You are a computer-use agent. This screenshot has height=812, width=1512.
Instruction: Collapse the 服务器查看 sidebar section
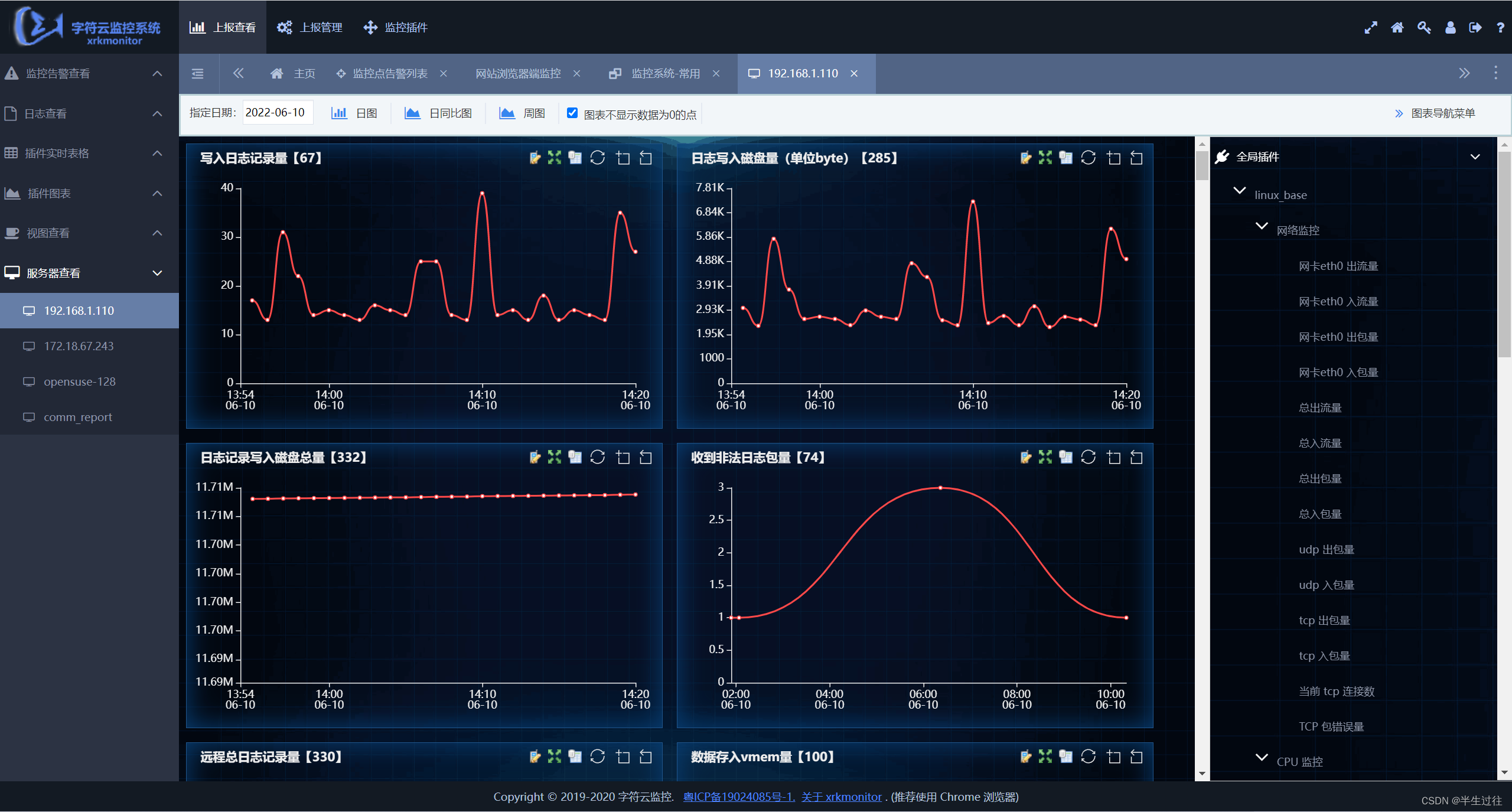[157, 273]
